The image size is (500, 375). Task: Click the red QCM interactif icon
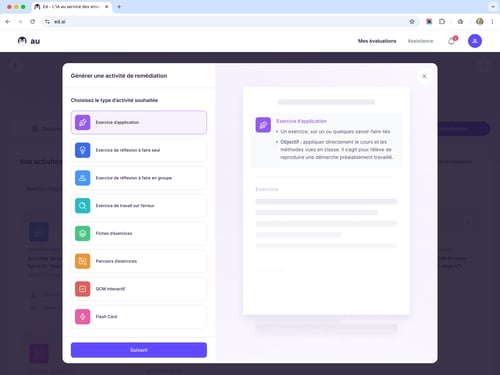(x=83, y=289)
